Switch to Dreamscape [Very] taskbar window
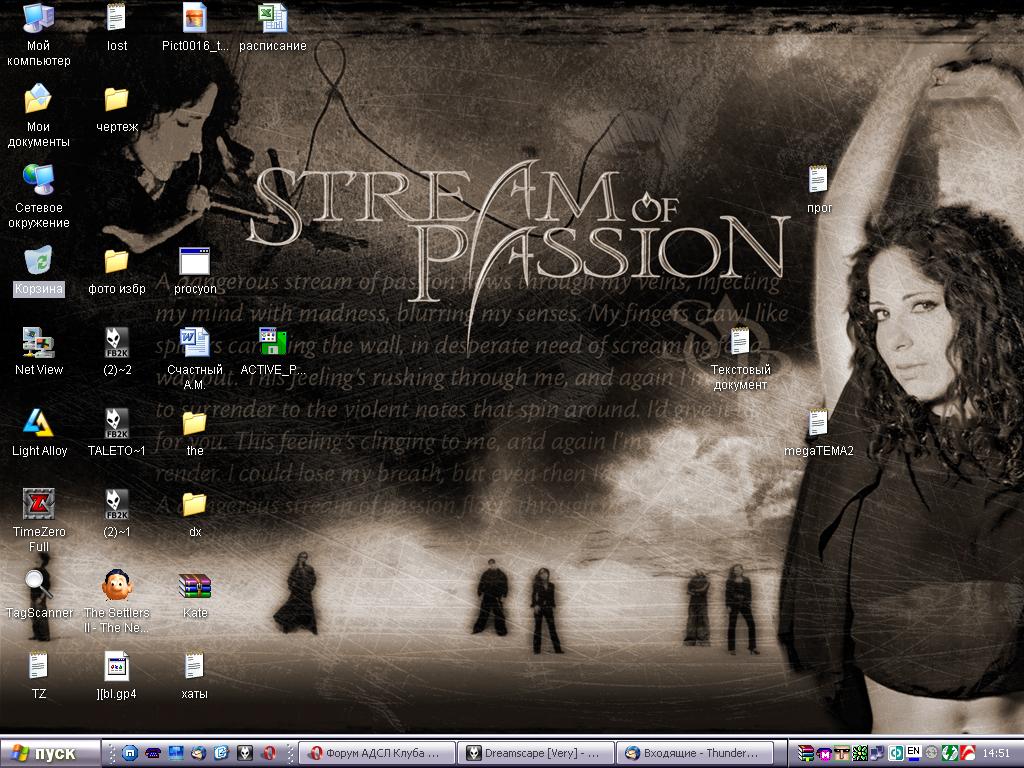This screenshot has height=768, width=1024. tap(534, 753)
